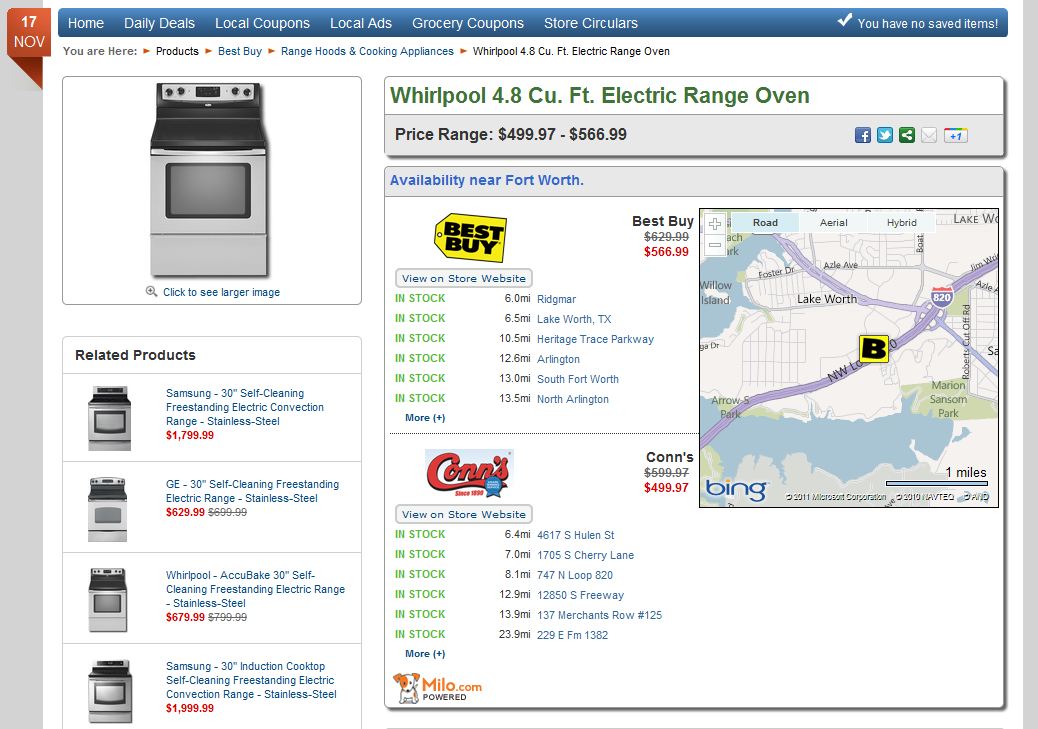Screen dimensions: 1038x729
Task: Click the green share icon
Action: tap(907, 136)
